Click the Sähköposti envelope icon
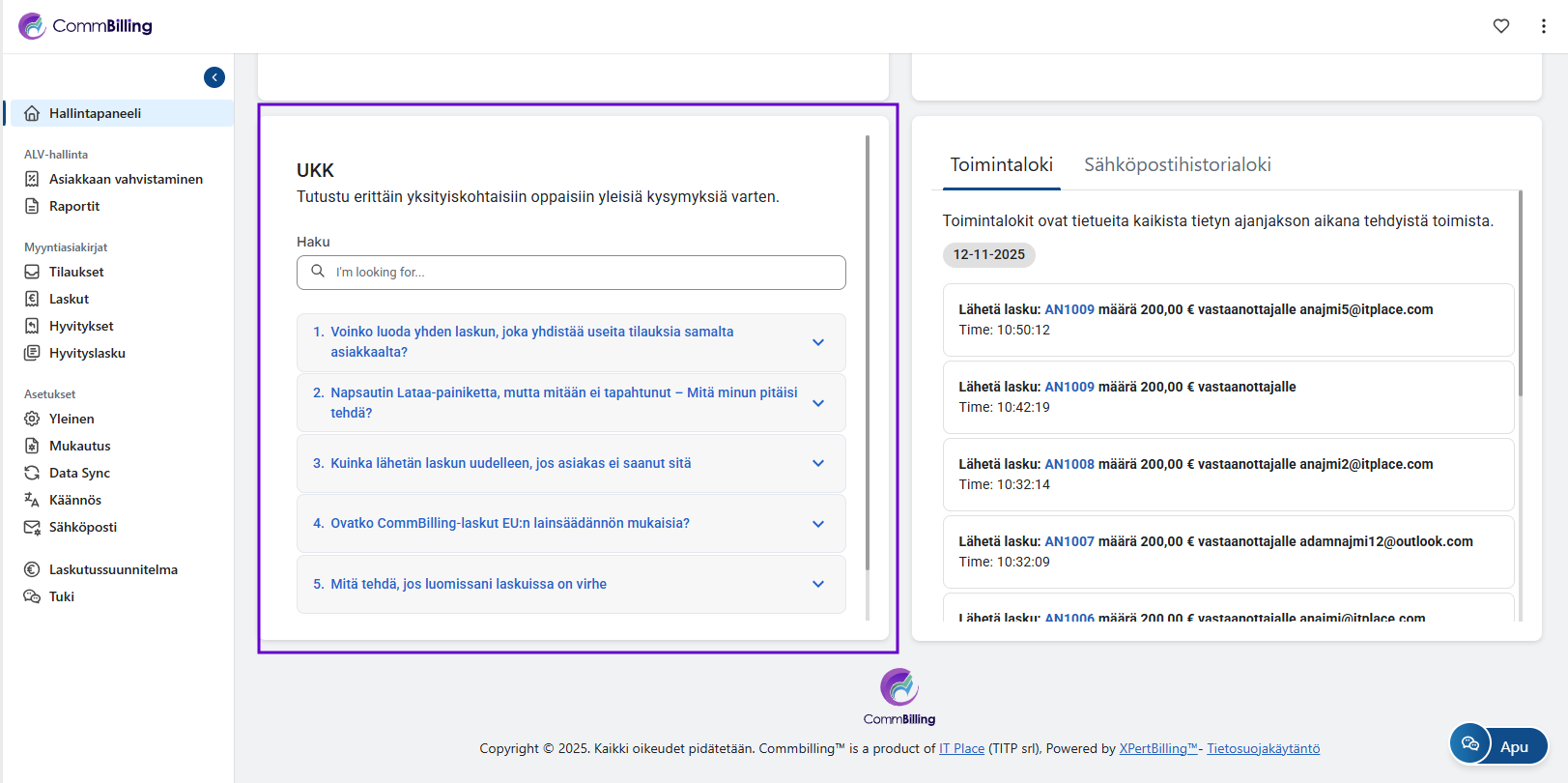The image size is (1568, 783). coord(32,527)
